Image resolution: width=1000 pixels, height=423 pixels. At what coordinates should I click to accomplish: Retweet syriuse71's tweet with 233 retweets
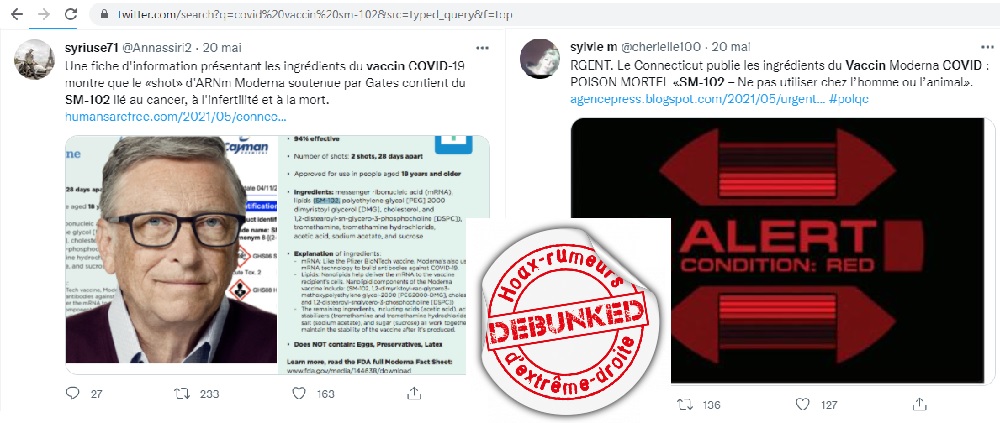pyautogui.click(x=182, y=393)
